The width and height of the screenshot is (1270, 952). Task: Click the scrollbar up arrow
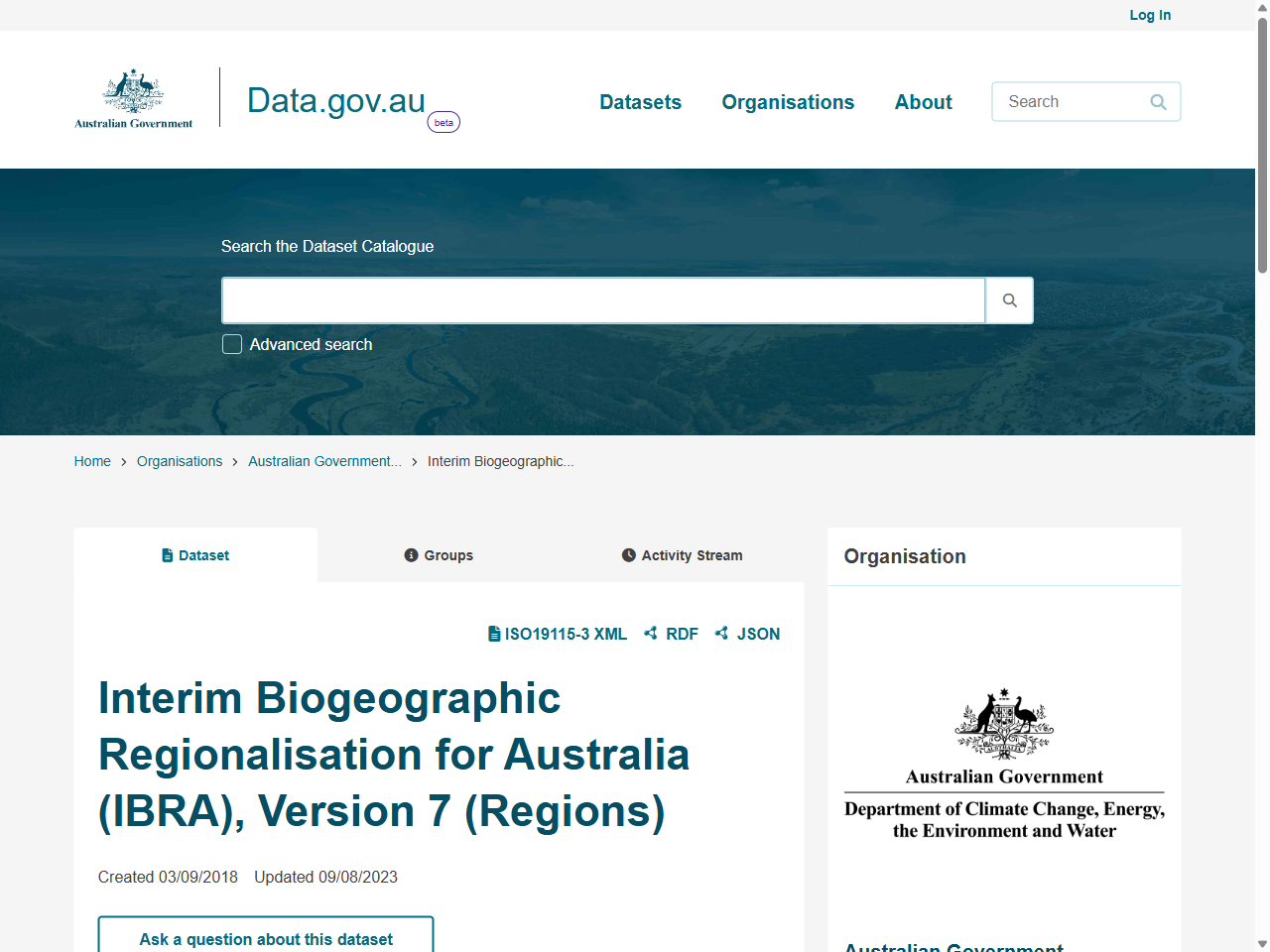(x=1262, y=8)
